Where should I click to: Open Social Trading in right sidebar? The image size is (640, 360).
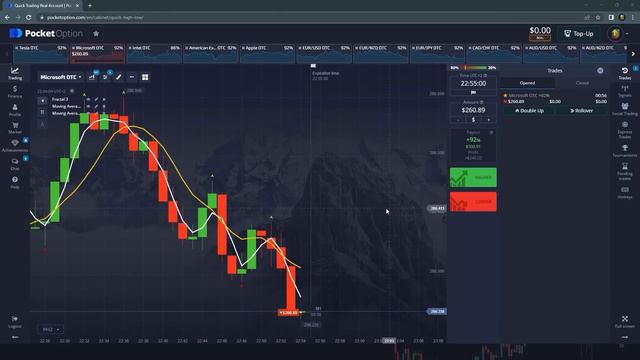point(624,109)
